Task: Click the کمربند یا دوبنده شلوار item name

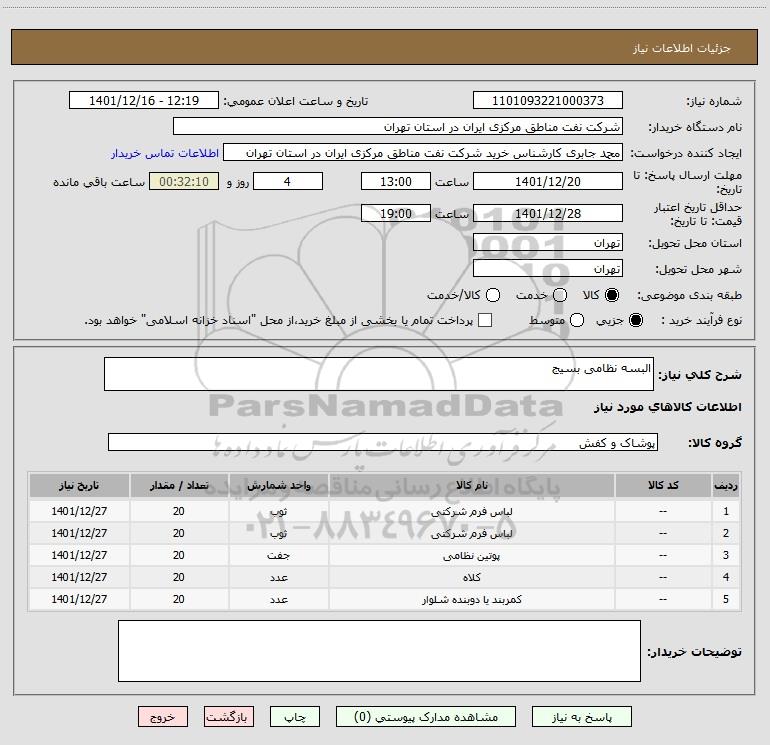Action: (471, 600)
